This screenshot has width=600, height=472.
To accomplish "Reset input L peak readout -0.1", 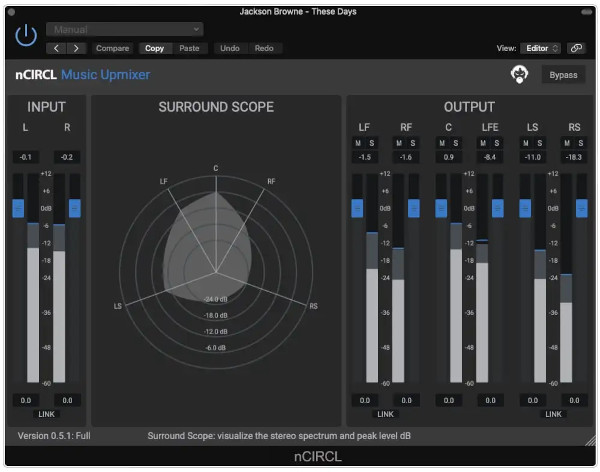I will point(26,157).
